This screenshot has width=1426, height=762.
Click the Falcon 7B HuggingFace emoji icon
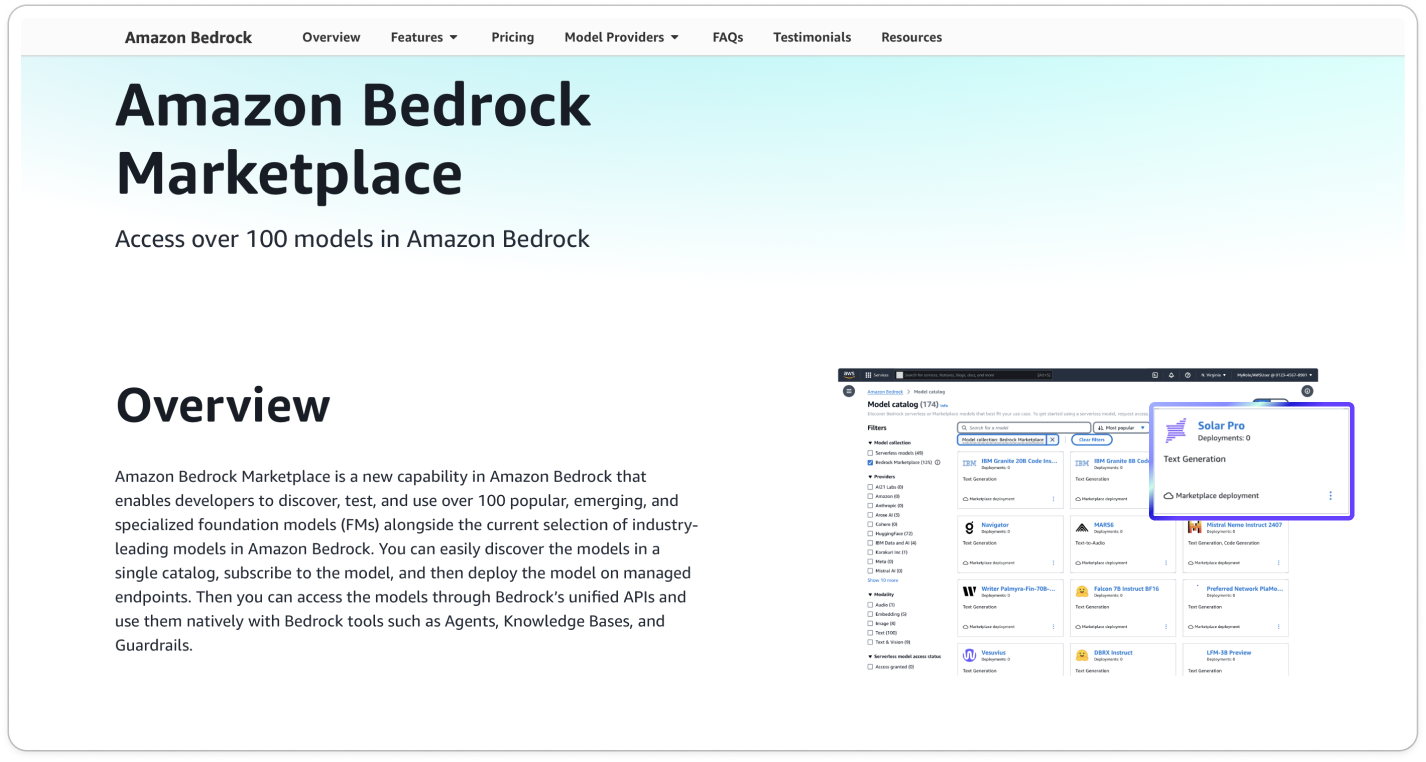click(1081, 590)
